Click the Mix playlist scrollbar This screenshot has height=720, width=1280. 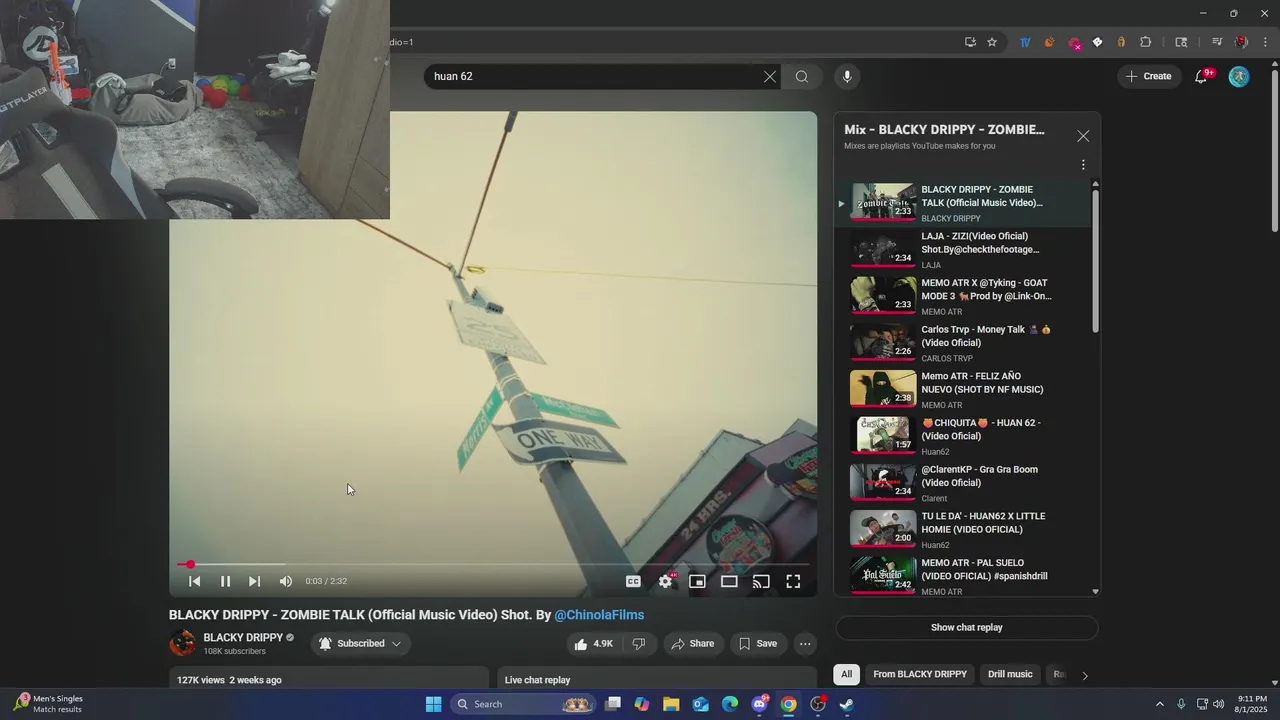(1095, 260)
